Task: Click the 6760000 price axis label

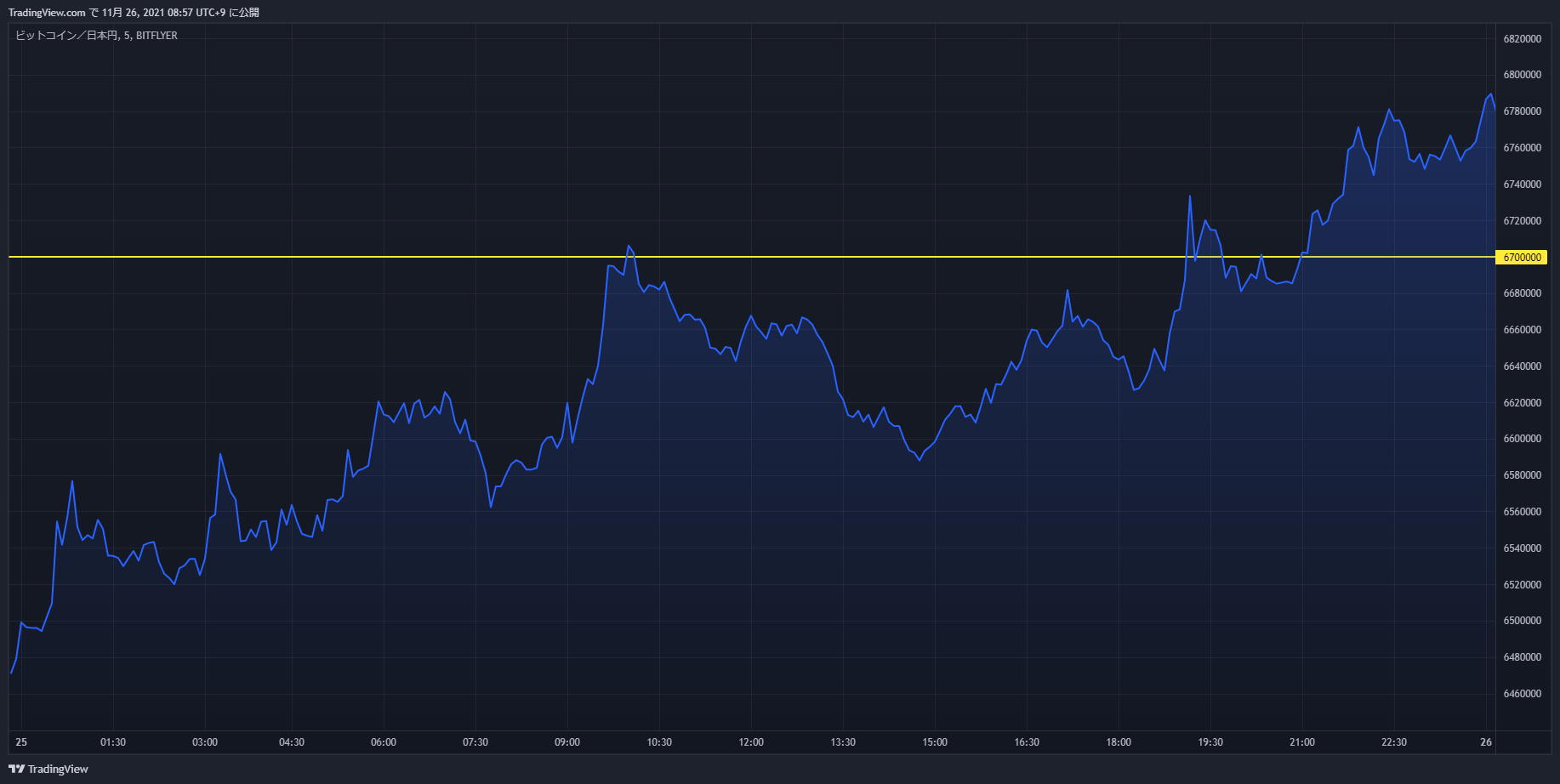Action: (1523, 148)
